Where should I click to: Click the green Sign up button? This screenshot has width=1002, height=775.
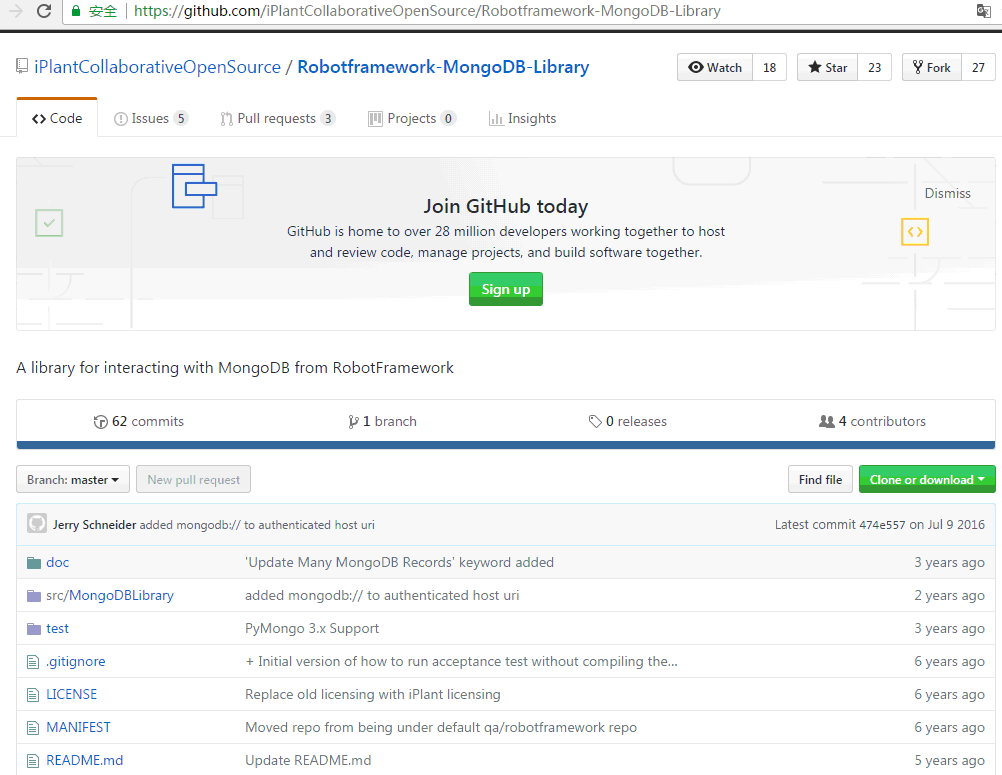click(x=505, y=289)
